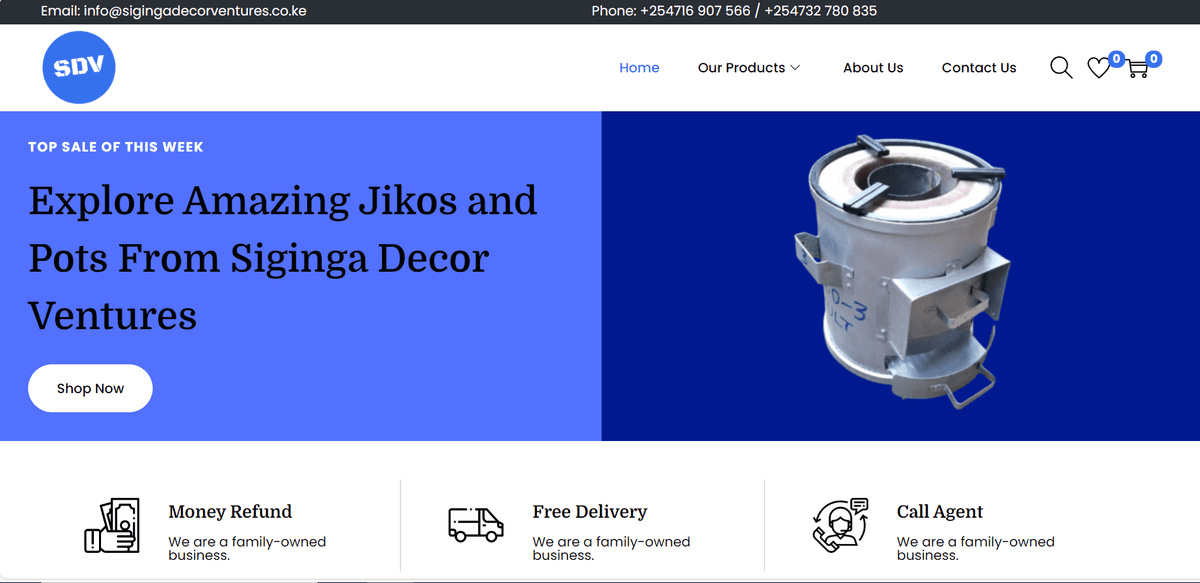
Task: Click the 'TOP SALE OF THIS WEEK' label
Action: click(116, 147)
